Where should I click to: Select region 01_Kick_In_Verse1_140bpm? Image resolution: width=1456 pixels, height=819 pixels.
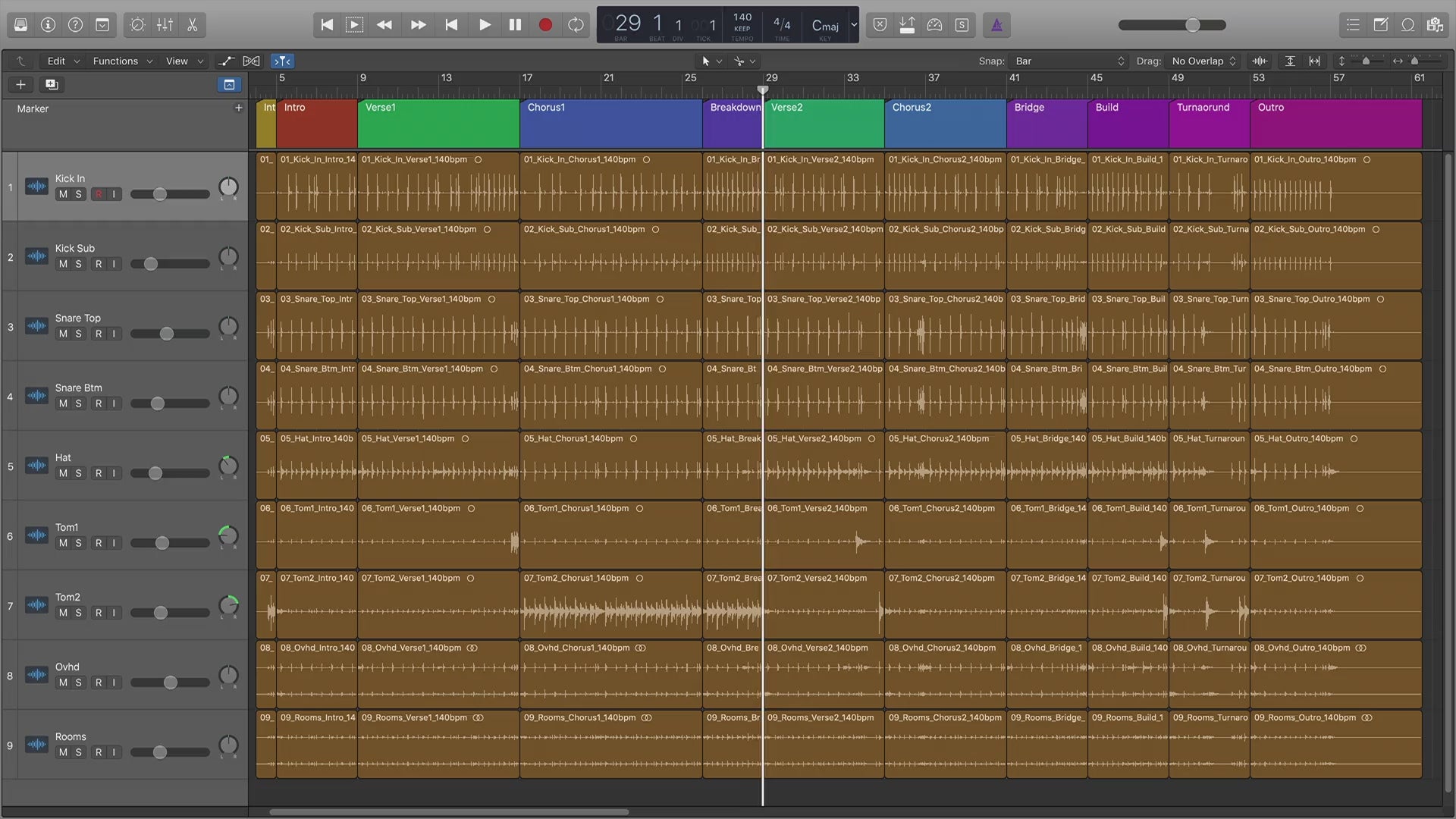coord(438,187)
